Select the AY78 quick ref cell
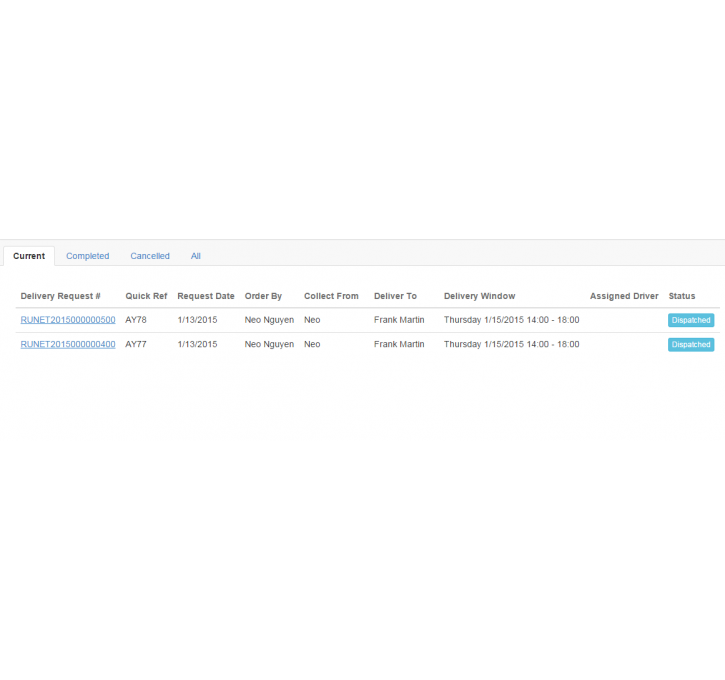 click(x=136, y=320)
